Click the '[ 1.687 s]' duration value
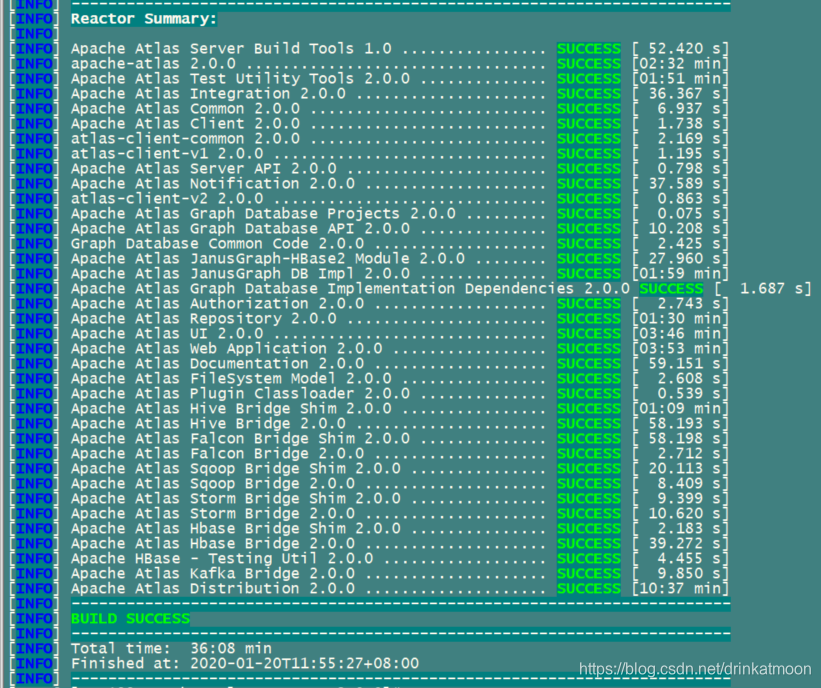This screenshot has height=688, width=821. coord(762,289)
